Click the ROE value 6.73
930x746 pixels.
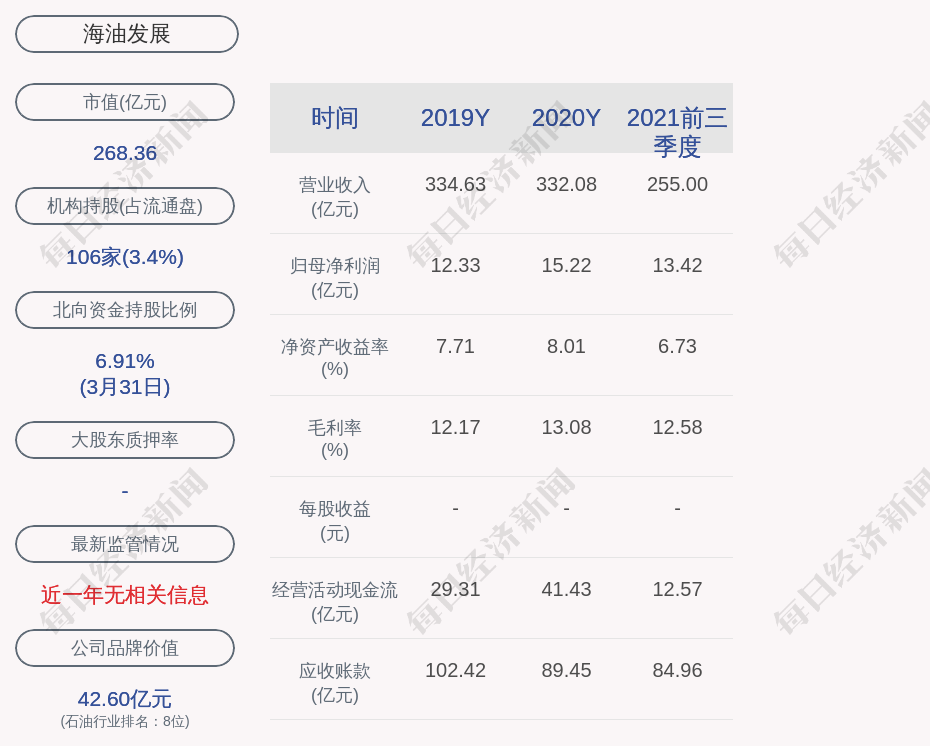(x=677, y=346)
